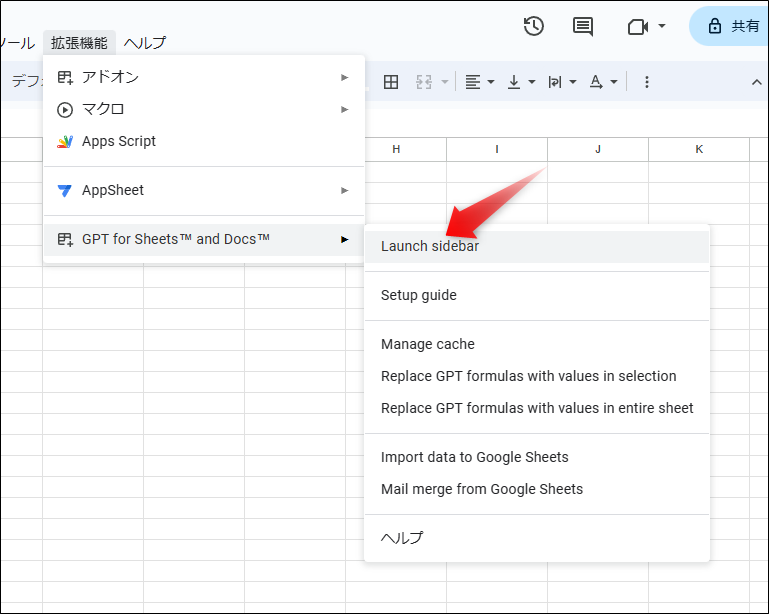The width and height of the screenshot is (769, 614).
Task: Select Import data to Google Sheets
Action: pos(537,457)
